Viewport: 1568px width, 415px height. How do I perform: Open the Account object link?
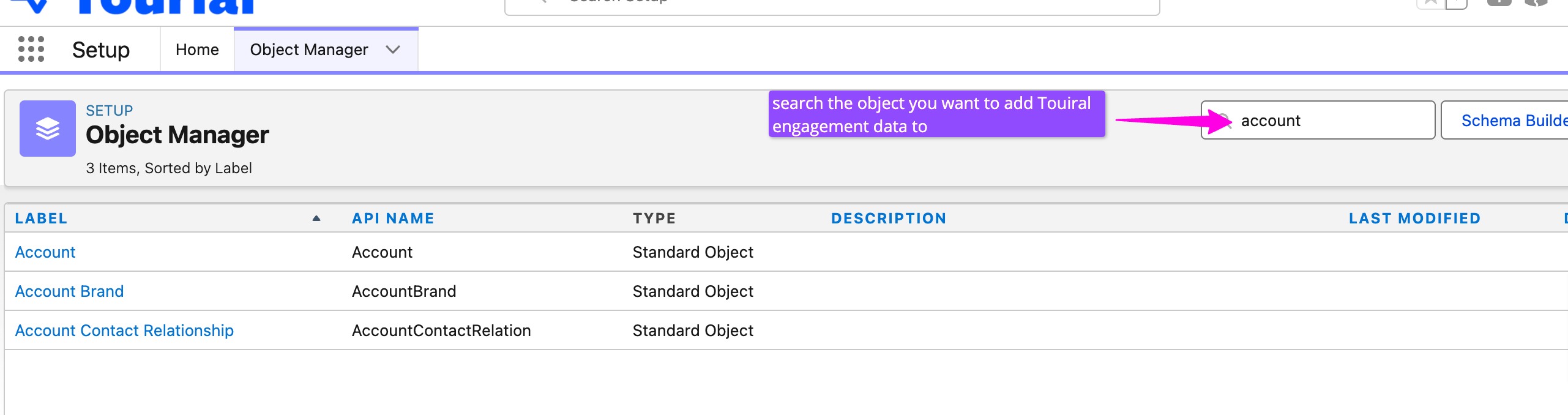point(45,252)
